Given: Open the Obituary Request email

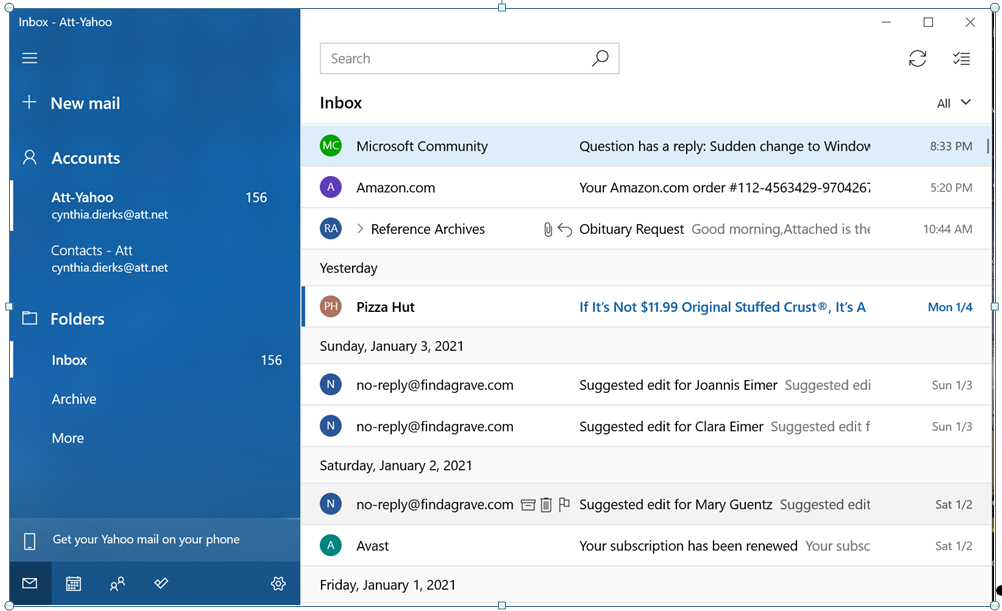Looking at the screenshot, I should click(645, 229).
